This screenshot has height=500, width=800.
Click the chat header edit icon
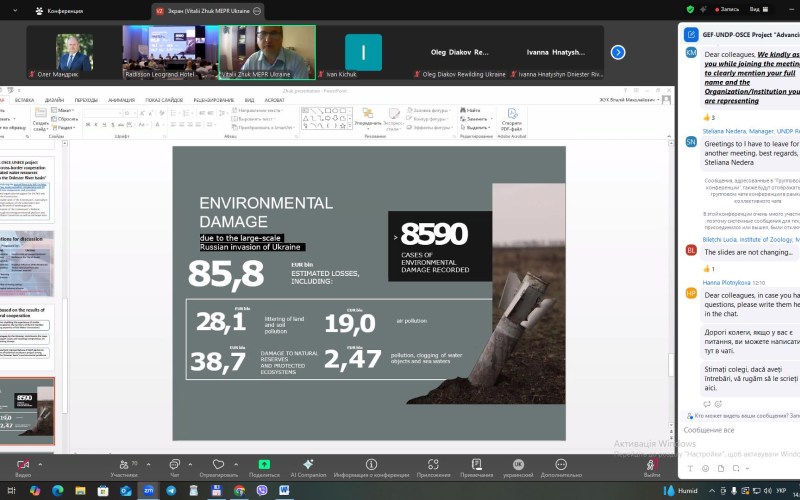coord(691,35)
